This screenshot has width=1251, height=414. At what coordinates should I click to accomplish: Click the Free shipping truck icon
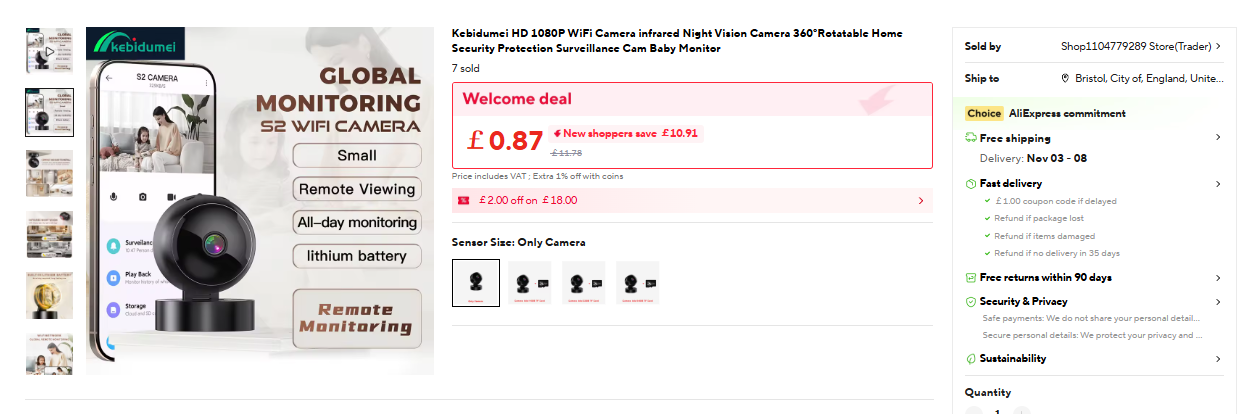pyautogui.click(x=971, y=138)
